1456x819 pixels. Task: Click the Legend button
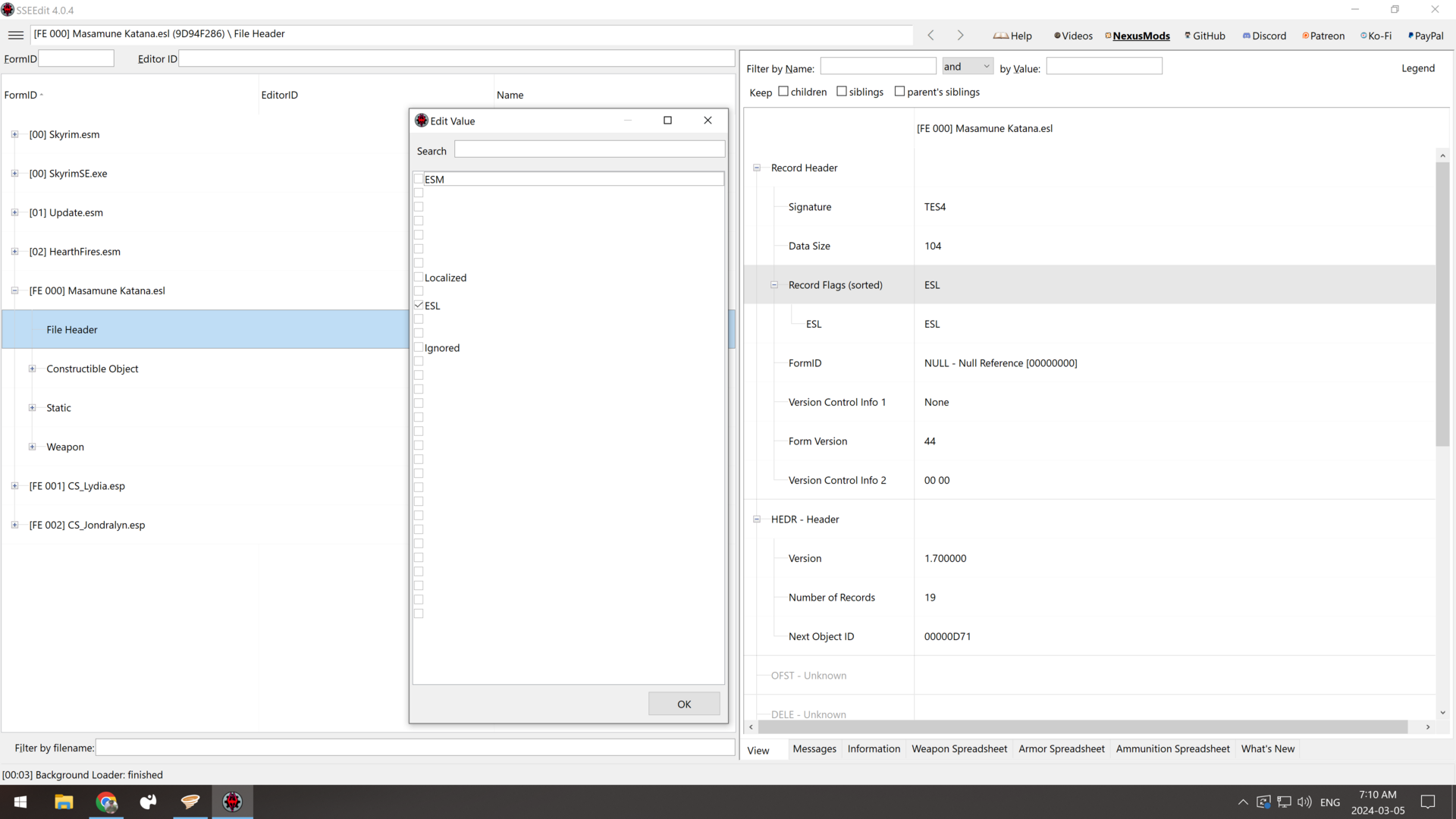[1418, 68]
